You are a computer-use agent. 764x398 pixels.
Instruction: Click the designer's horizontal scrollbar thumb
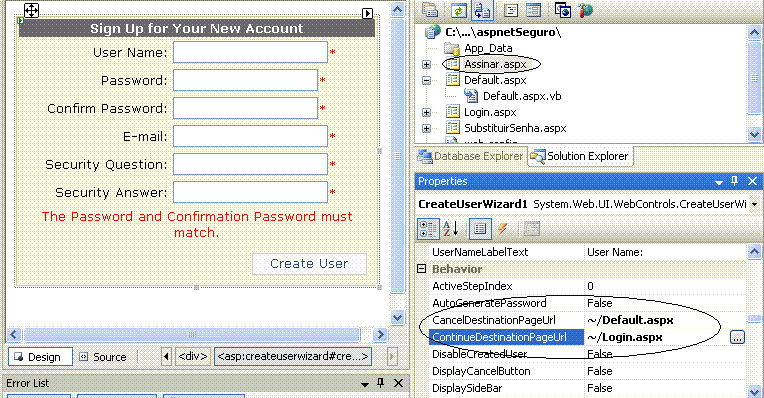(191, 335)
